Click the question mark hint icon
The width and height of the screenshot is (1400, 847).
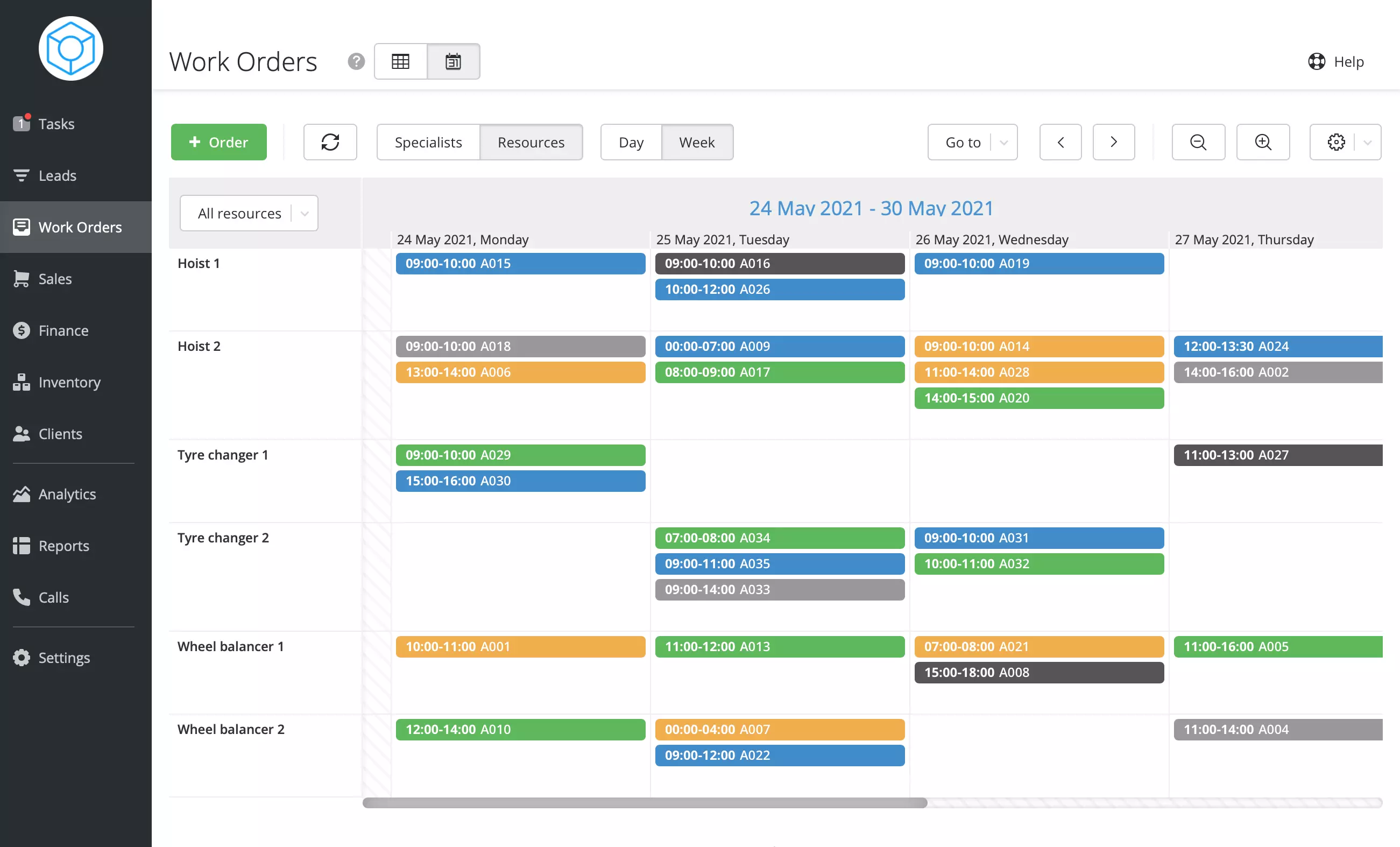click(x=356, y=61)
